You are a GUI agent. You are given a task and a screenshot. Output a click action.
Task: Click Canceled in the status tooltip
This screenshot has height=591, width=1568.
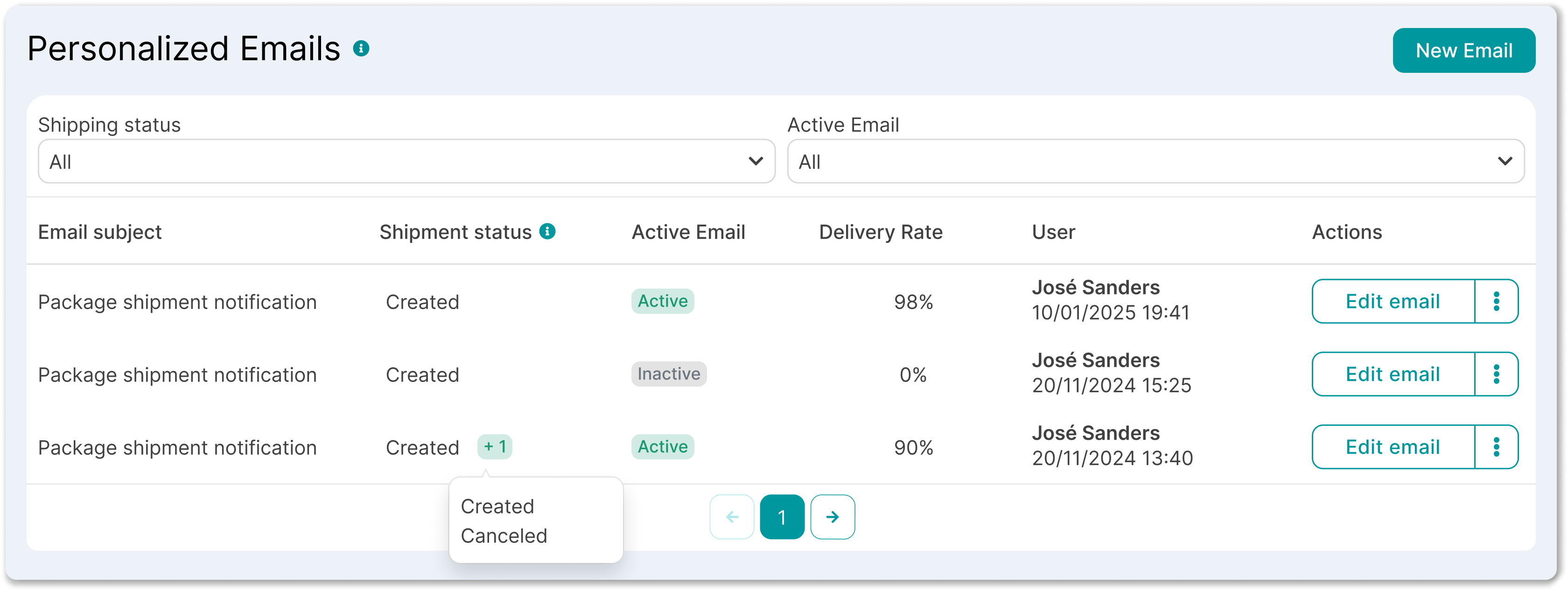pyautogui.click(x=504, y=535)
